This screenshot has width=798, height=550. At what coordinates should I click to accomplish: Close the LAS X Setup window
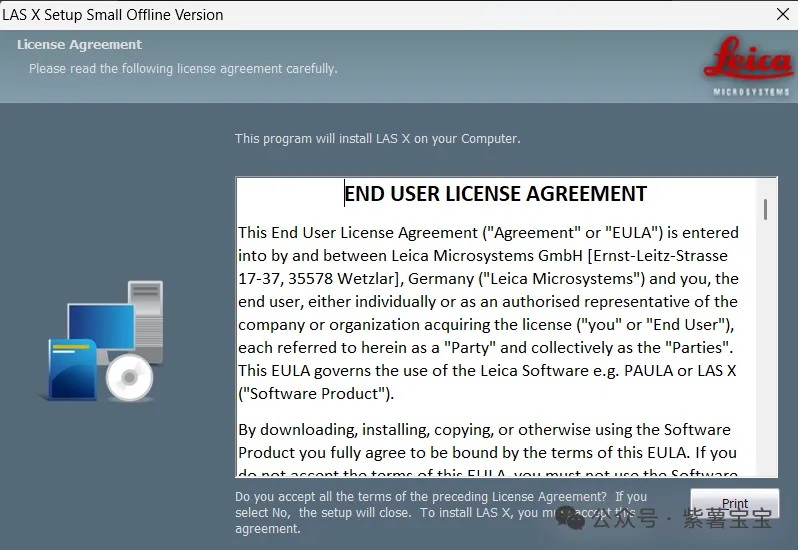[782, 14]
